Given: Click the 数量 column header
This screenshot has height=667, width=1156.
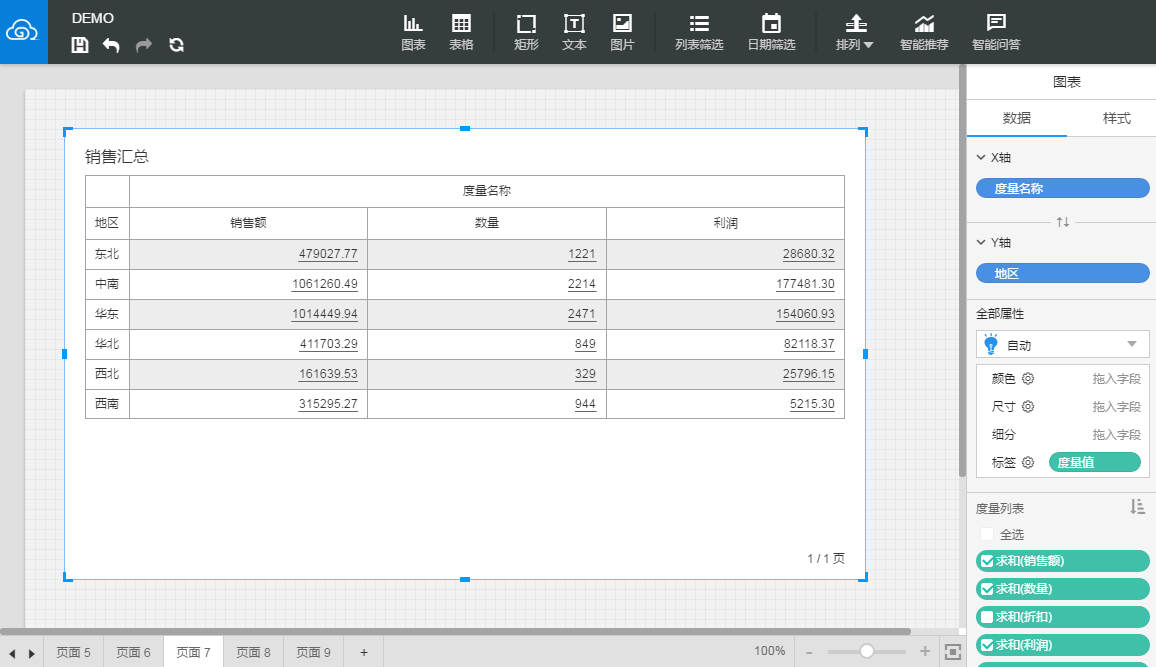Looking at the screenshot, I should tap(487, 223).
